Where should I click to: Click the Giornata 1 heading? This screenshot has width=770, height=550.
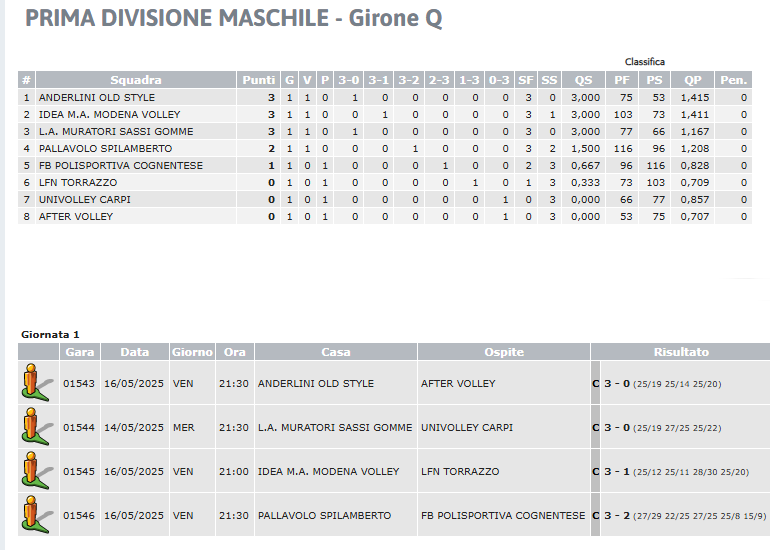click(x=50, y=334)
